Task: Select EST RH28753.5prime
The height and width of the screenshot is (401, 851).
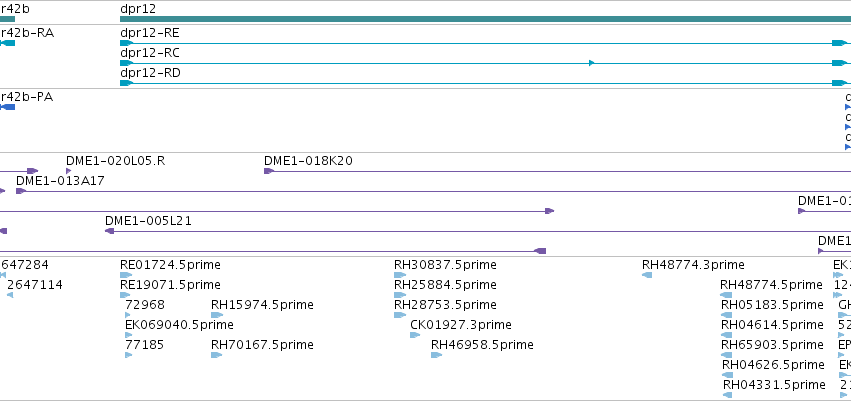Action: pos(445,305)
